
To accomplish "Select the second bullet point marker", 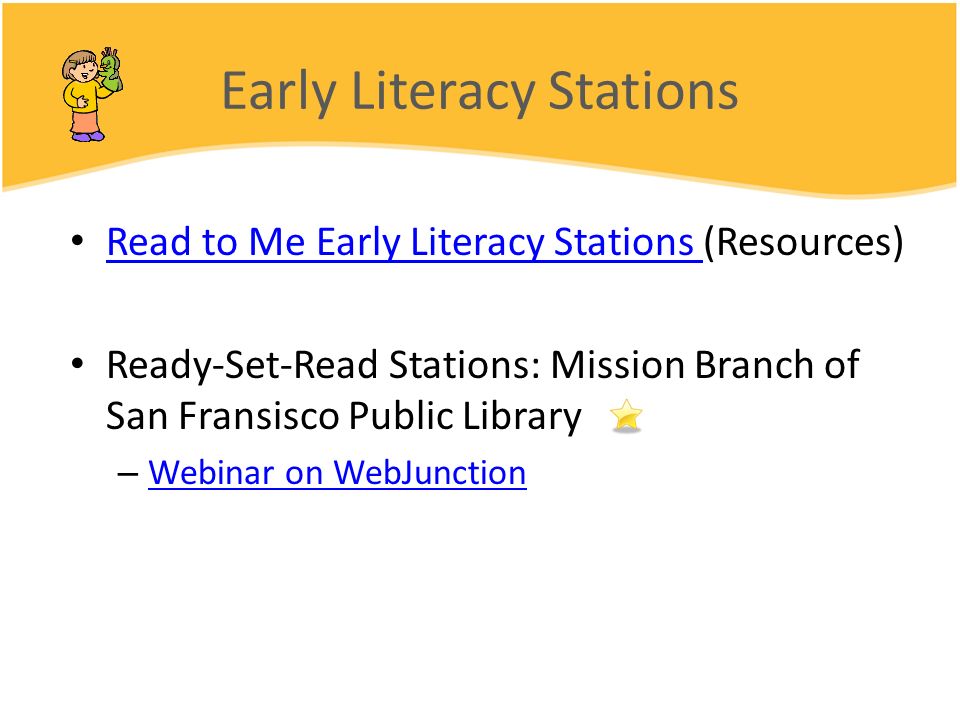I will (77, 364).
